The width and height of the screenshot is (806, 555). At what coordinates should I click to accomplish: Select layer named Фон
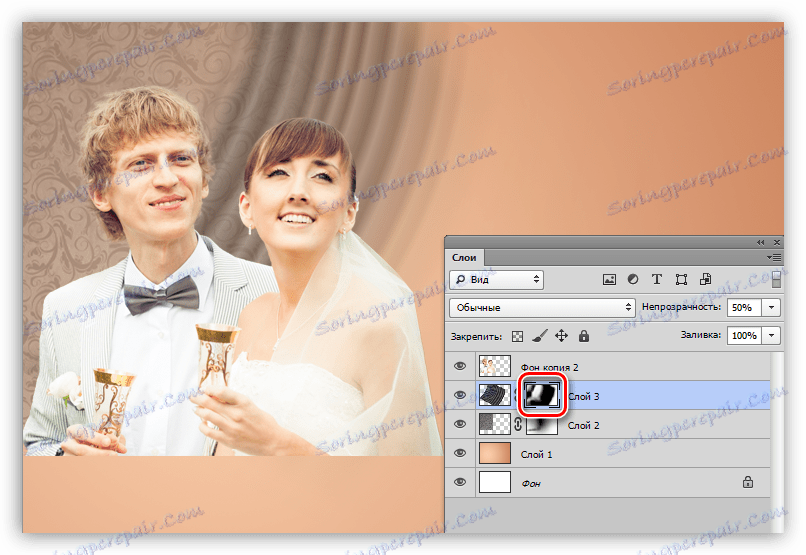click(x=531, y=484)
